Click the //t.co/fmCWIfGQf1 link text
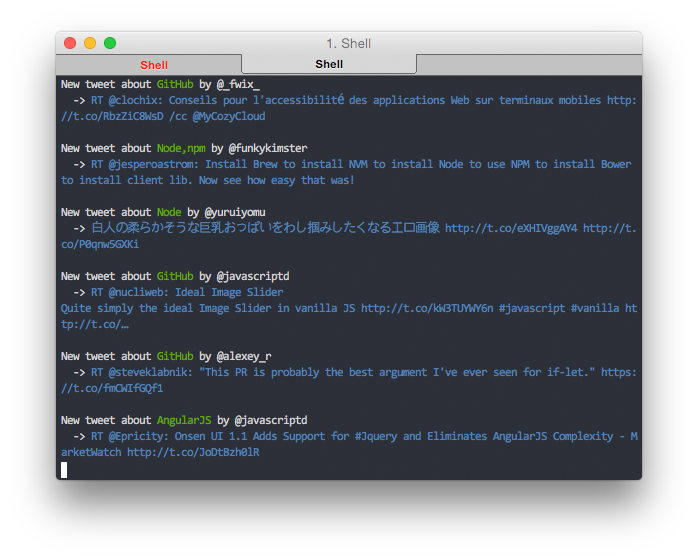 tap(112, 389)
